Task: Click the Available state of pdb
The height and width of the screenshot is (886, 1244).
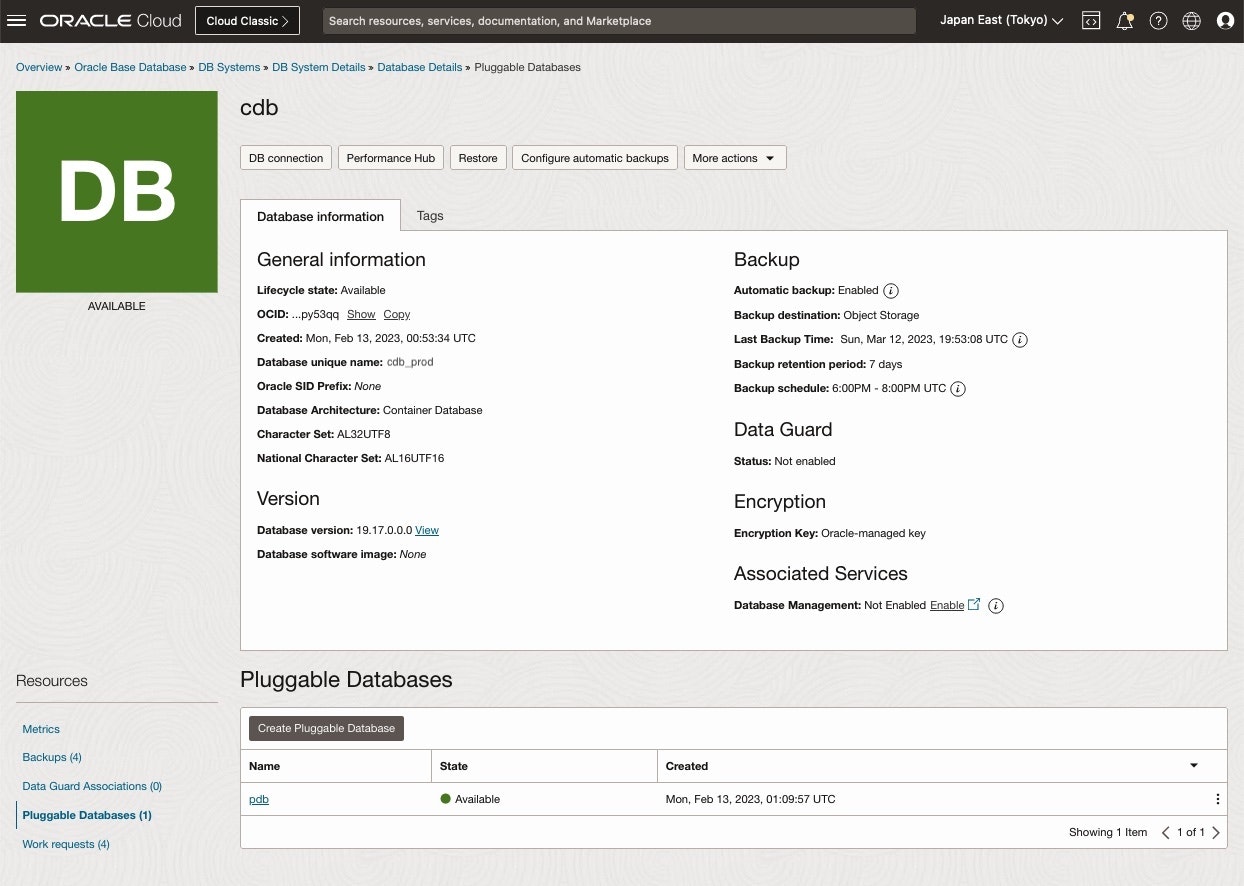Action: click(470, 799)
